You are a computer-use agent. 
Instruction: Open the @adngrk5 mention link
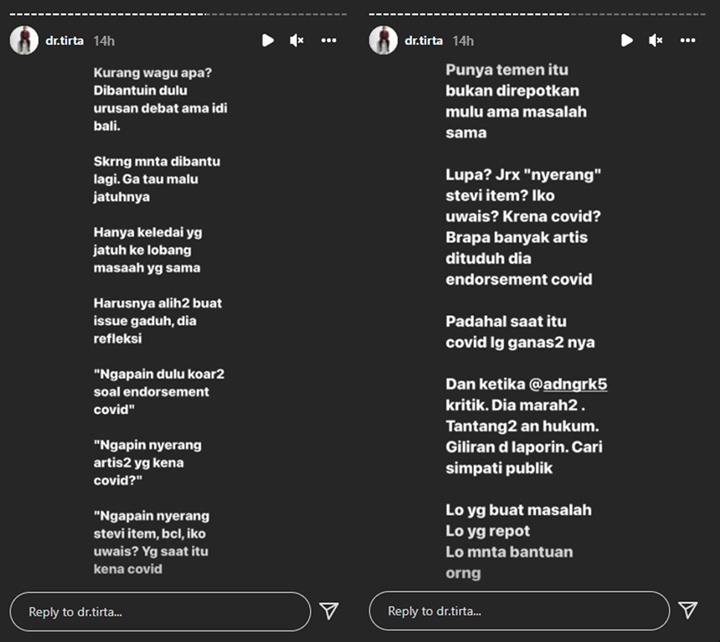[568, 384]
